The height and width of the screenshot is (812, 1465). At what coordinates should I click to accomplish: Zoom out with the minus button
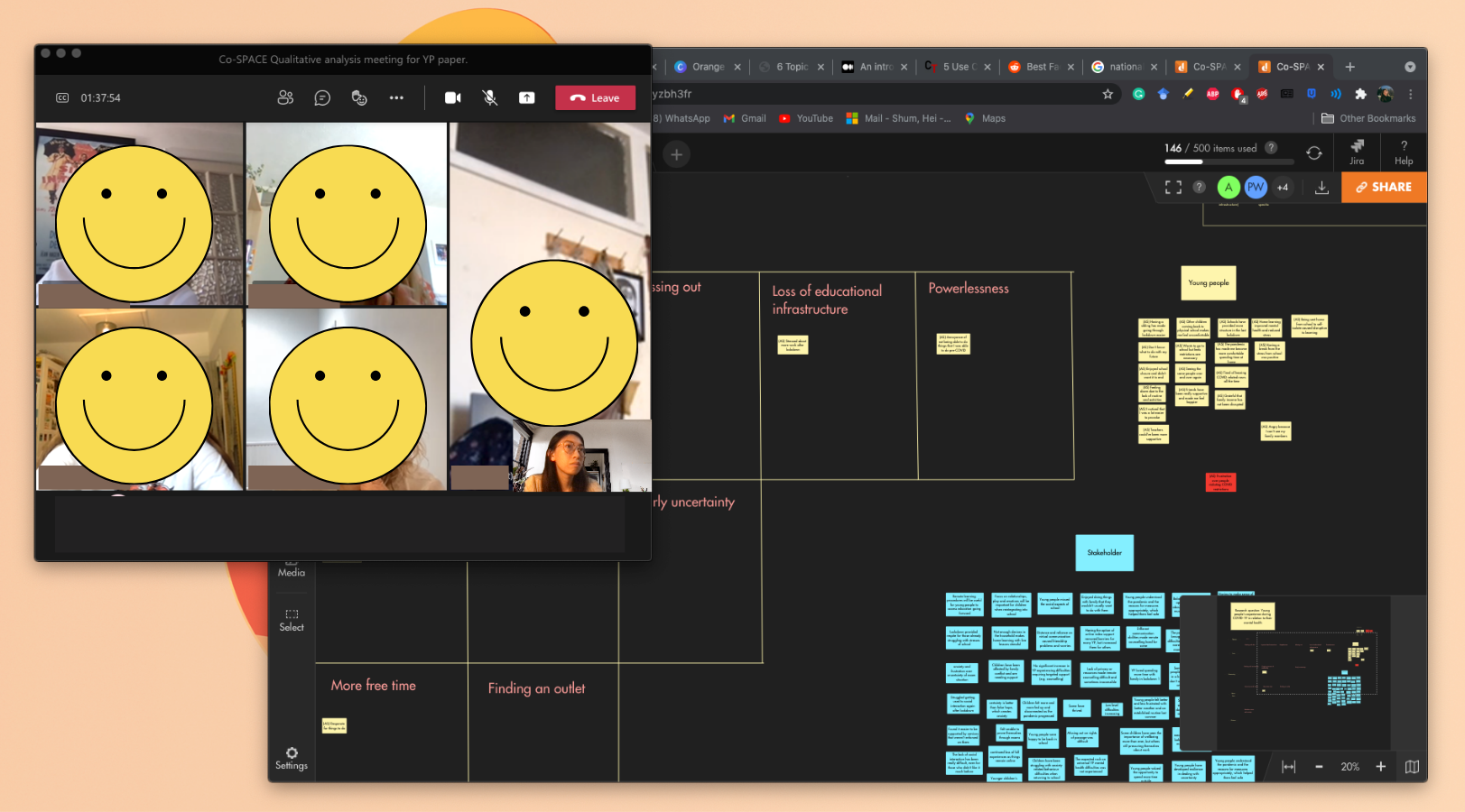(1319, 767)
